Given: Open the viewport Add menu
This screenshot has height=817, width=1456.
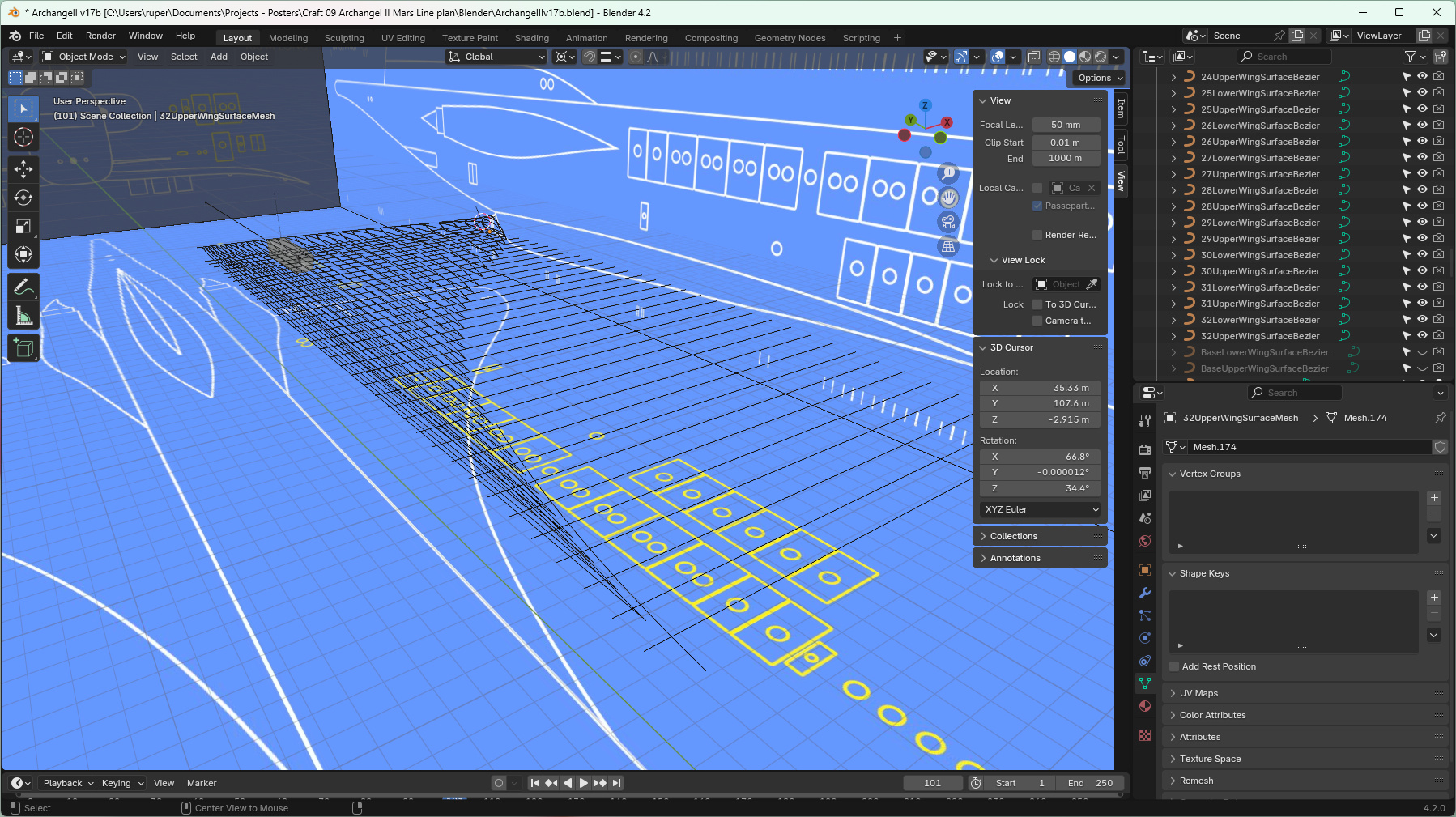Looking at the screenshot, I should (x=219, y=57).
